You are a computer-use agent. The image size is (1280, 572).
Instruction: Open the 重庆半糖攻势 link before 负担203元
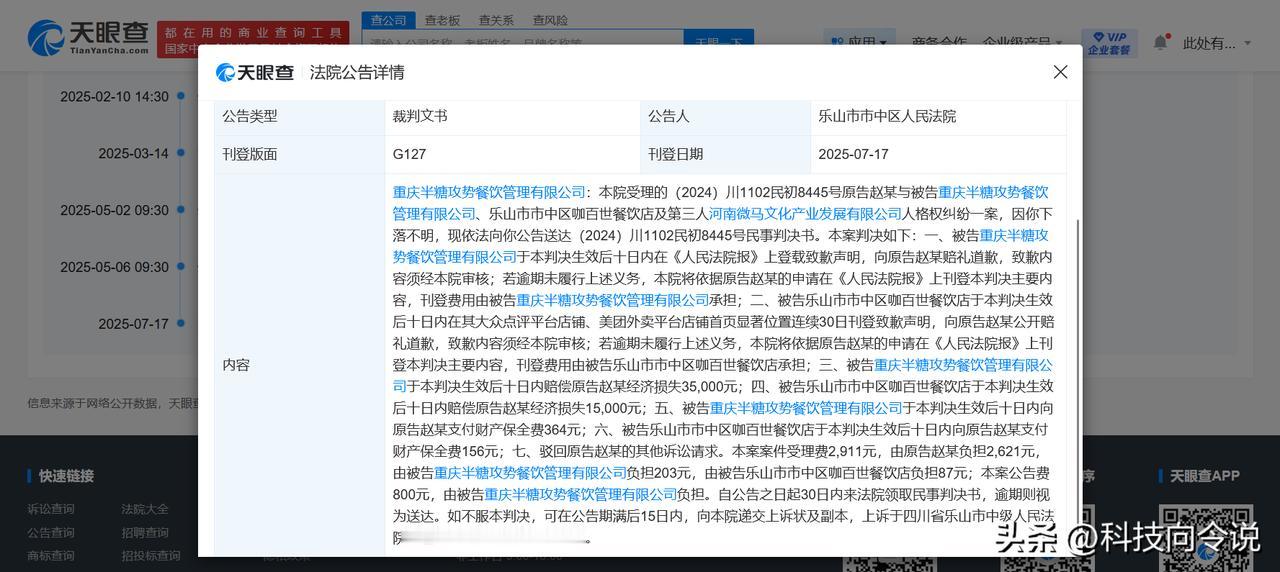pos(531,473)
